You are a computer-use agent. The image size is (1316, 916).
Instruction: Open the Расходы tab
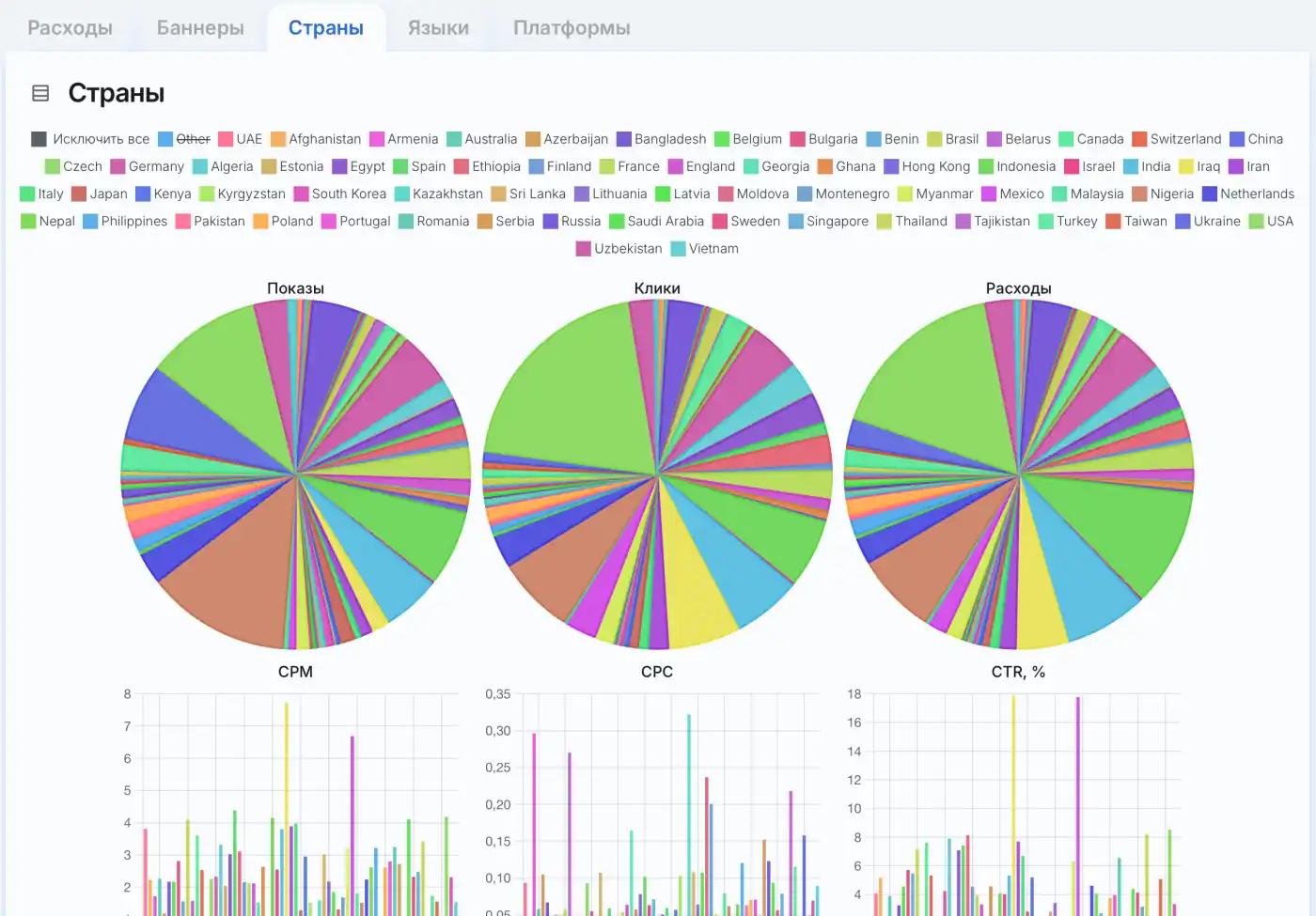70,28
